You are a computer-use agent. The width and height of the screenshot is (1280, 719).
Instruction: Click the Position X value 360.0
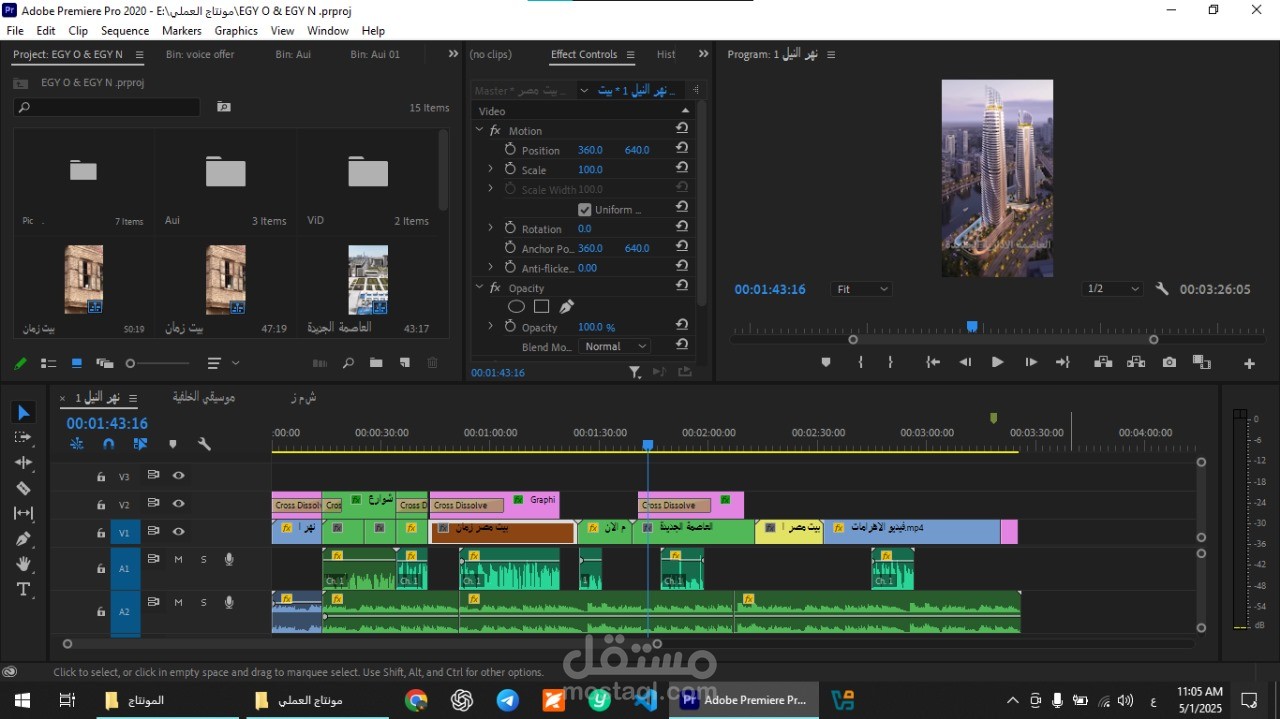coord(590,150)
